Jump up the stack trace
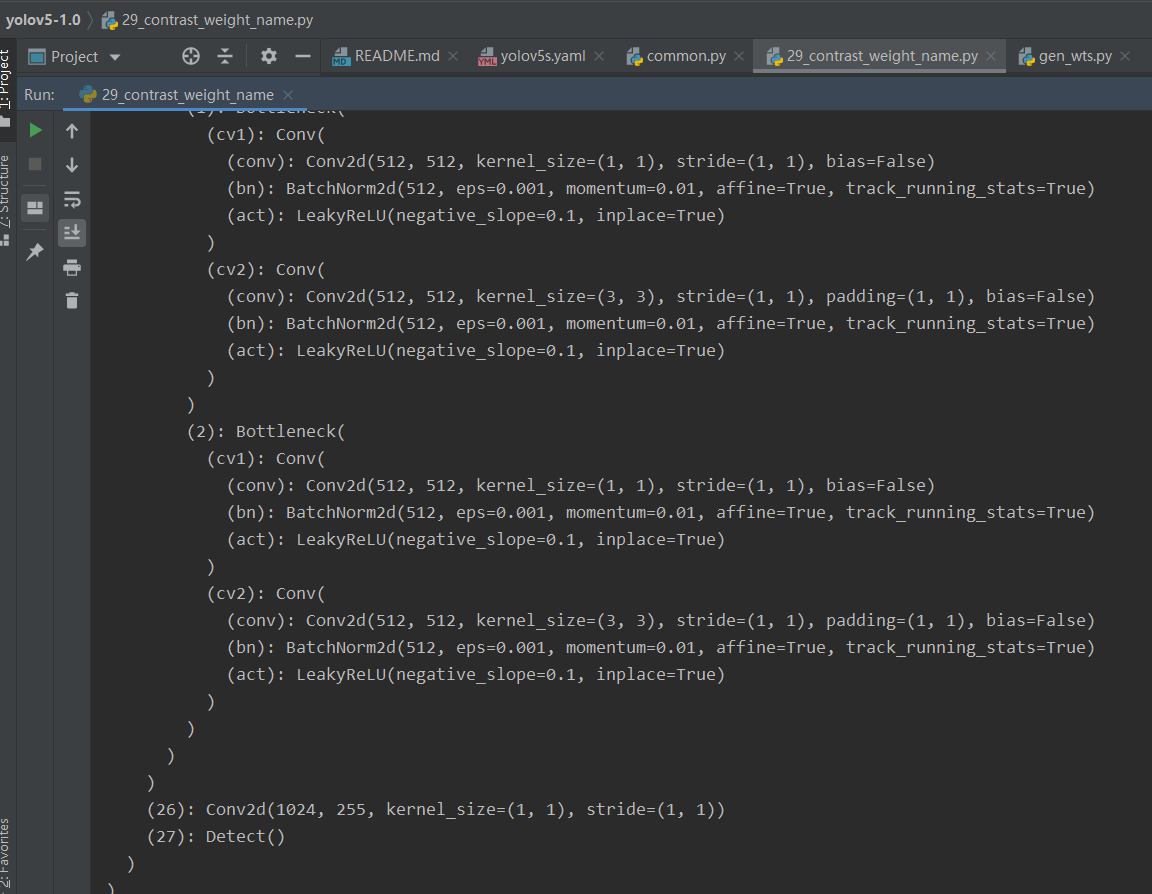This screenshot has width=1152, height=894. coord(71,130)
